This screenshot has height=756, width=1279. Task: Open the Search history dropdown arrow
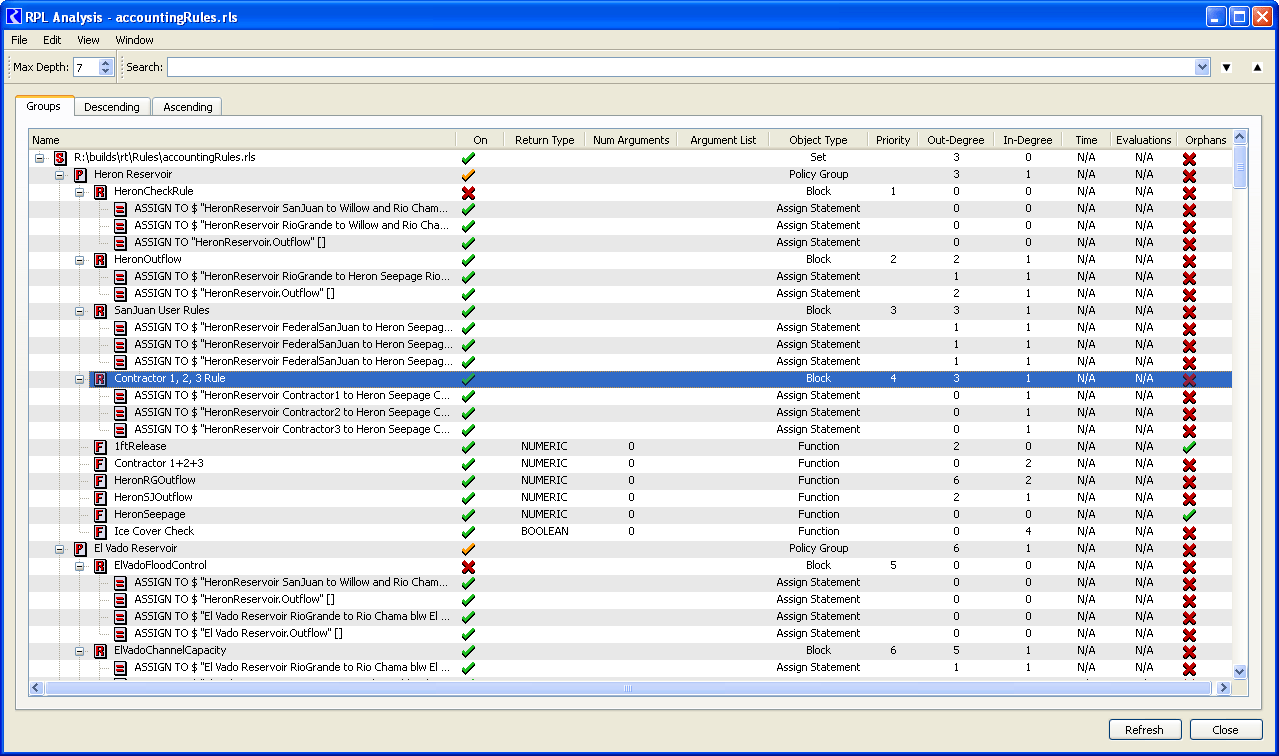1202,68
